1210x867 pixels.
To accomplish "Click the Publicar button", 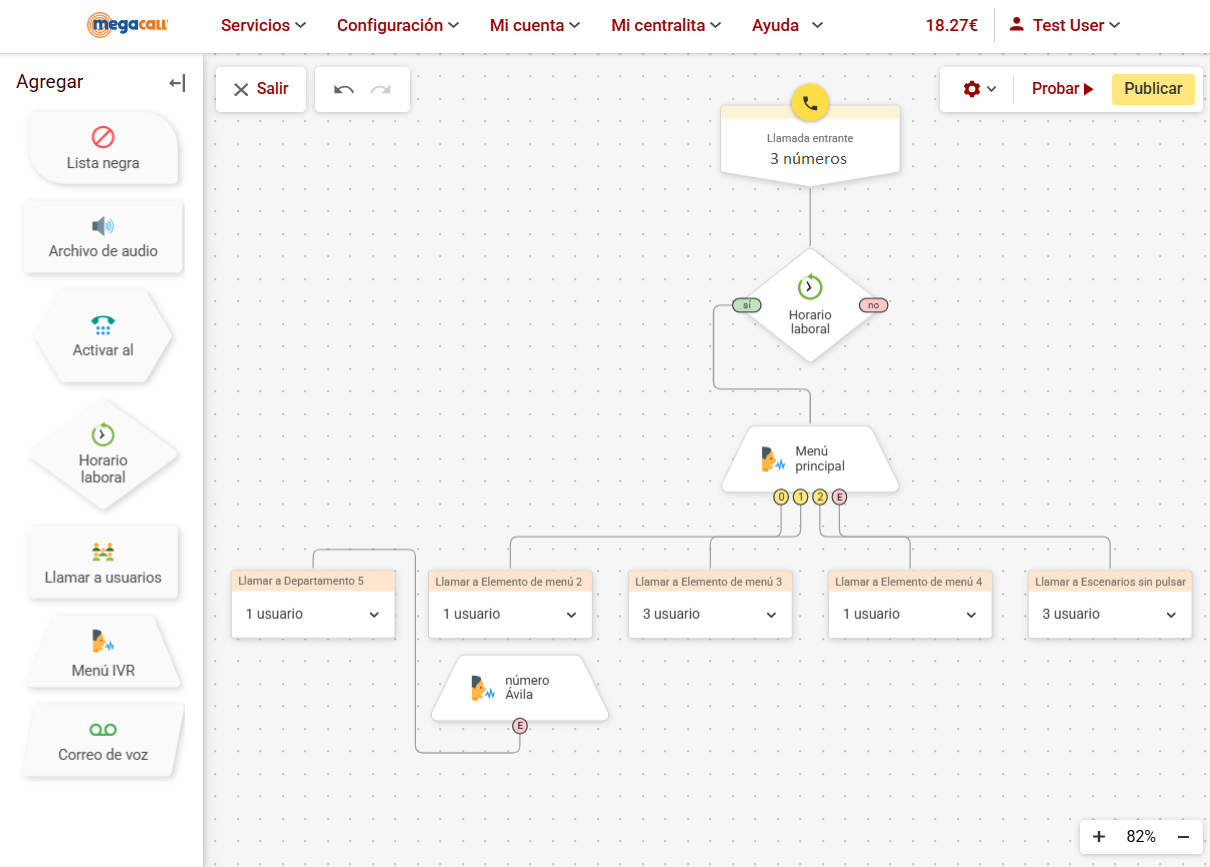I will coord(1153,89).
